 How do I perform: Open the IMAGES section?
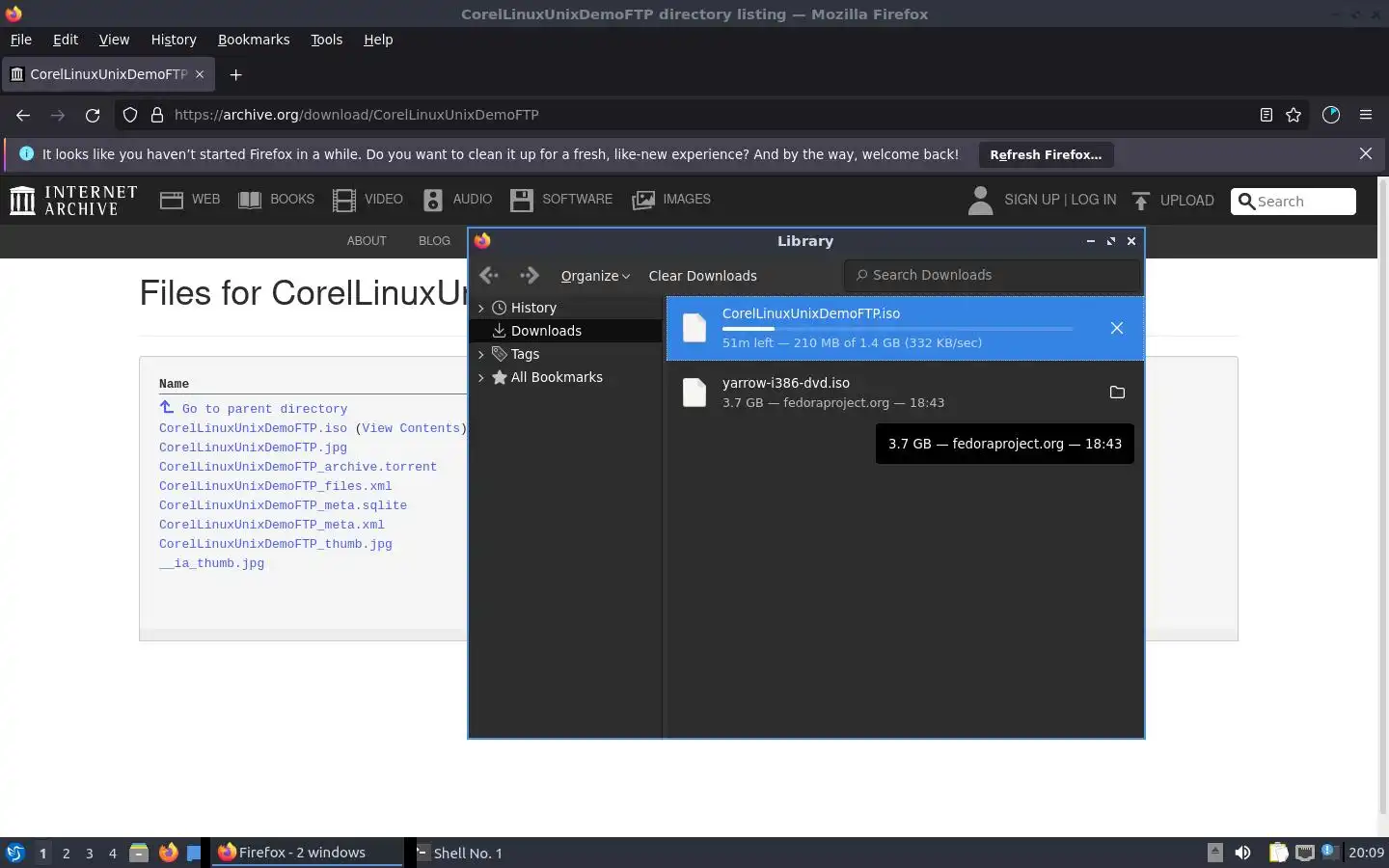coord(671,200)
